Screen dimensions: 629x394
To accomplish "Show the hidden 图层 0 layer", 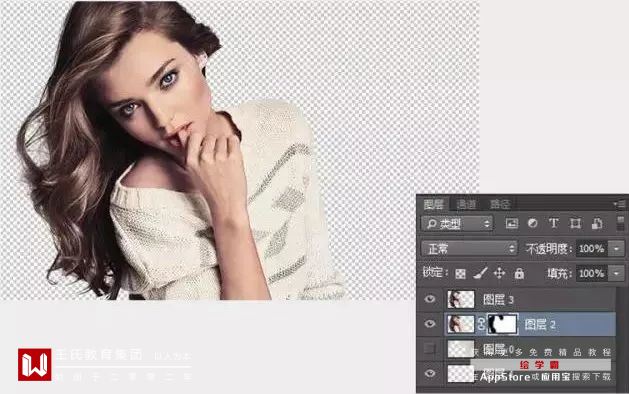I will point(430,349).
